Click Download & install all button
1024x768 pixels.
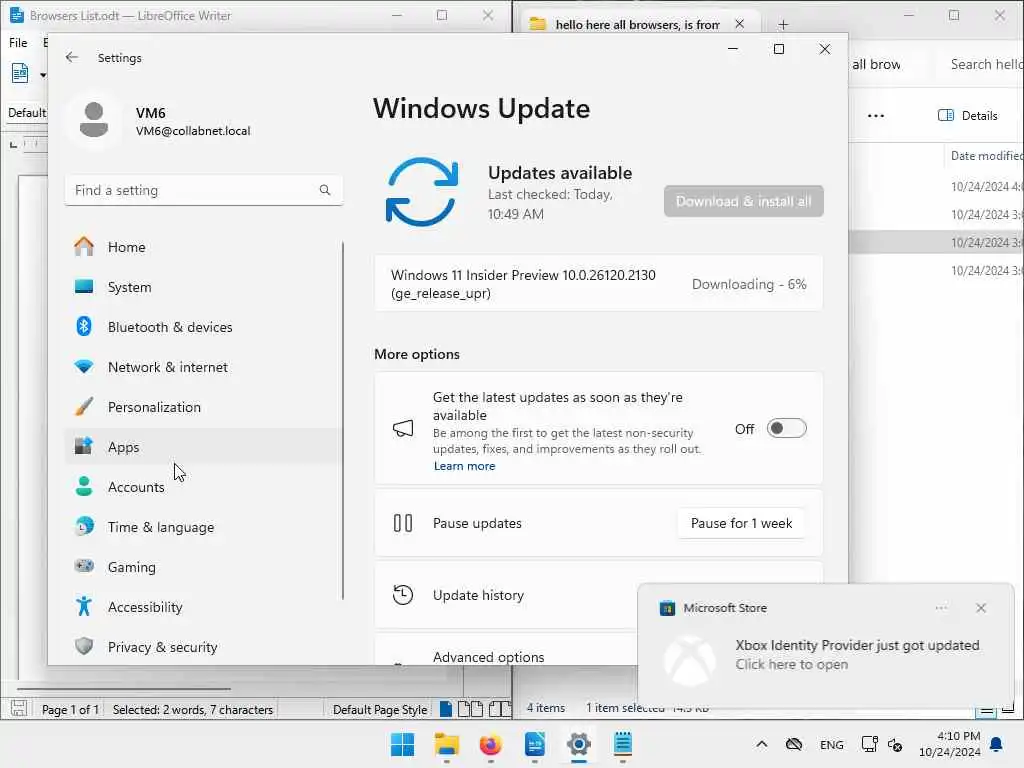743,201
